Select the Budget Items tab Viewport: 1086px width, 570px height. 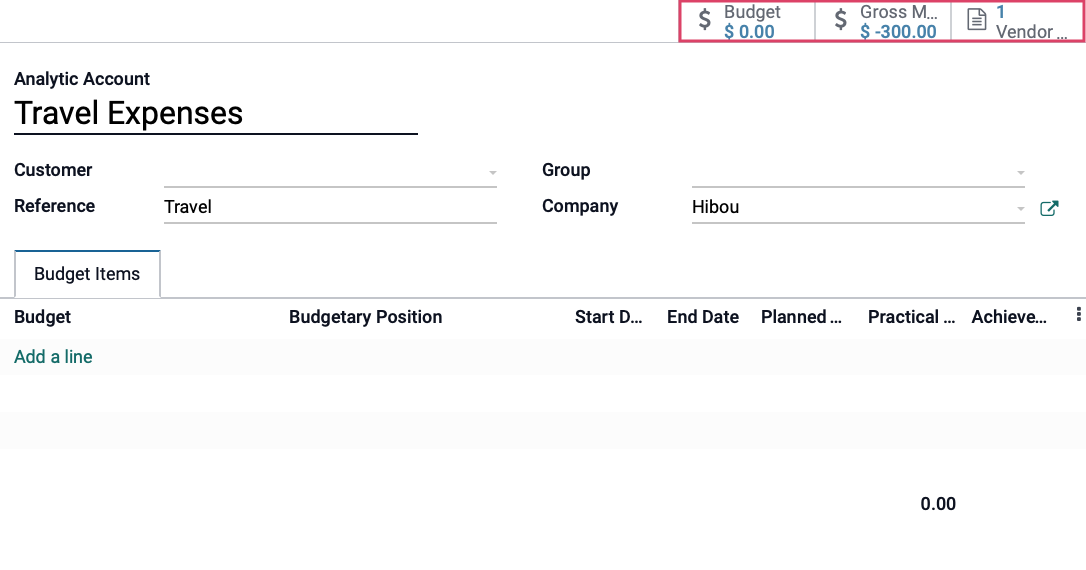click(87, 274)
